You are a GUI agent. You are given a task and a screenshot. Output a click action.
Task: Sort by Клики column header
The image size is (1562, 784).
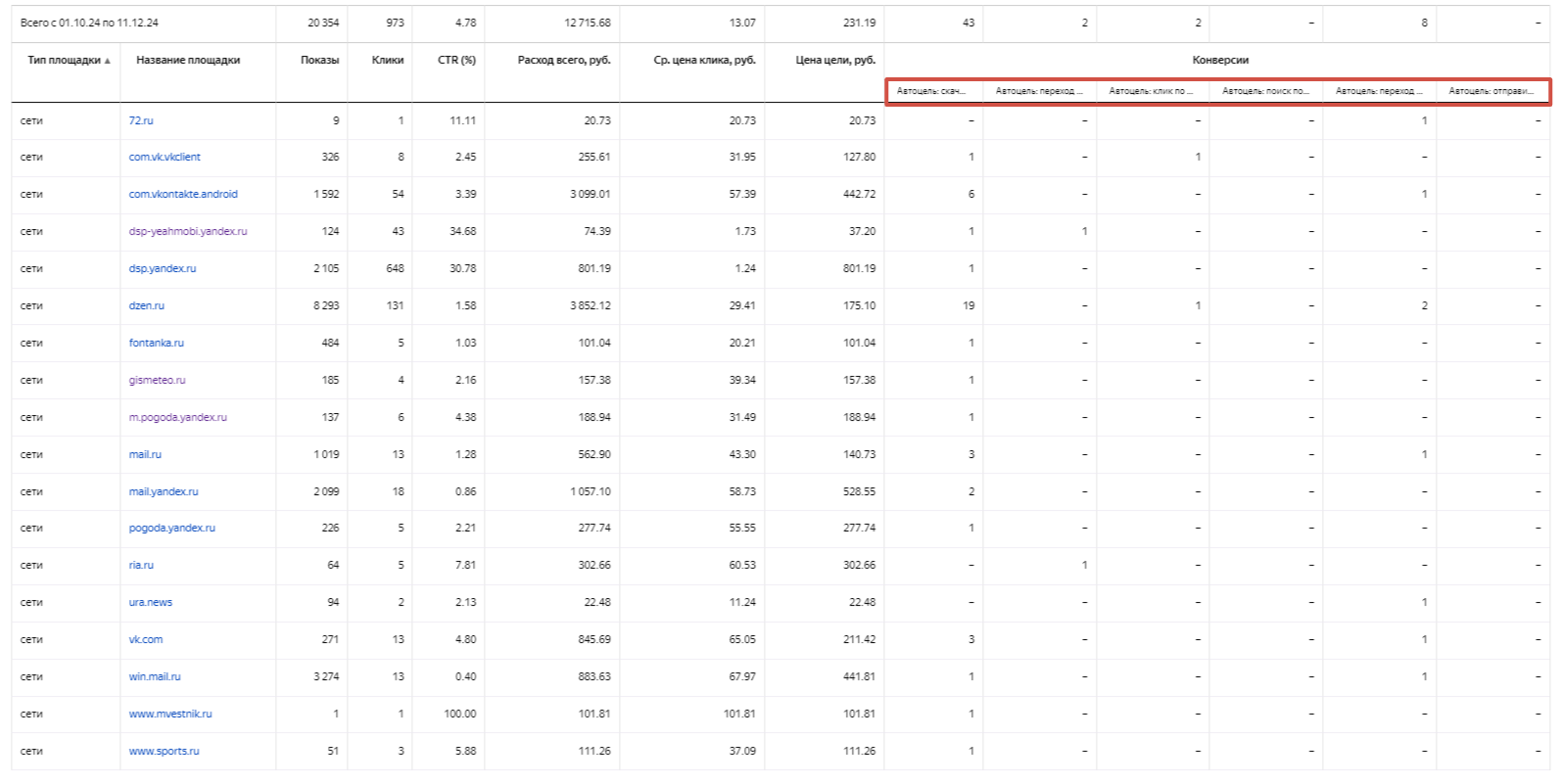(x=387, y=60)
